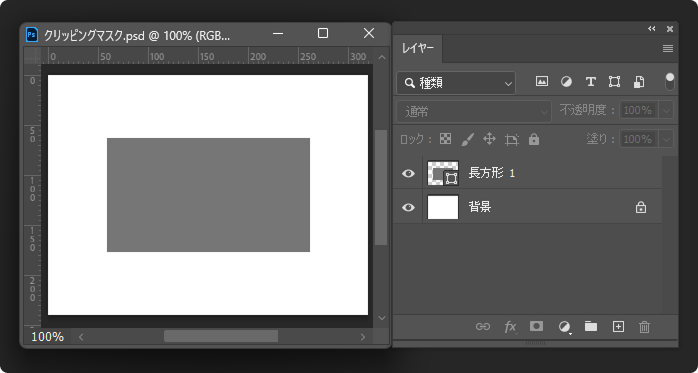
Task: Select the 長方形 1 layer name
Action: pyautogui.click(x=491, y=173)
